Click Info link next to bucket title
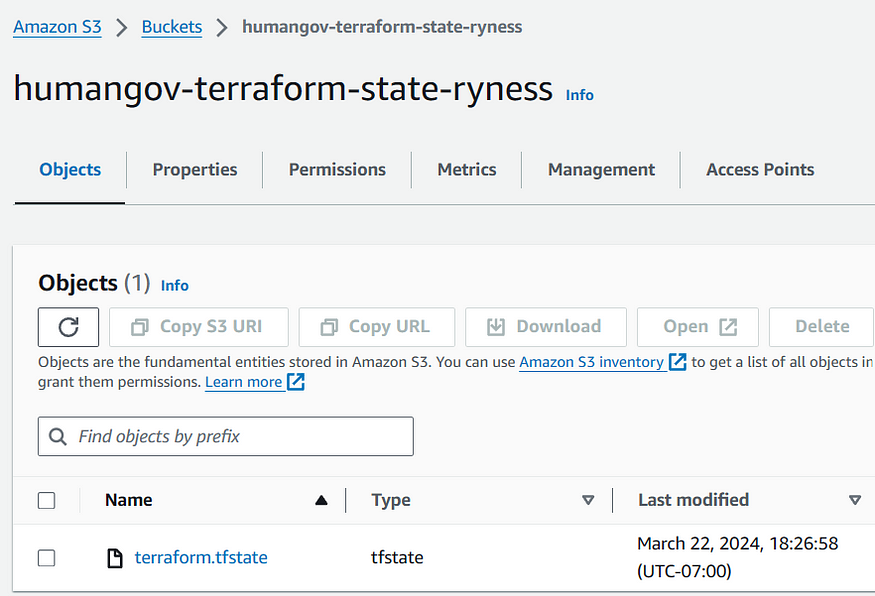The height and width of the screenshot is (596, 875). tap(580, 95)
